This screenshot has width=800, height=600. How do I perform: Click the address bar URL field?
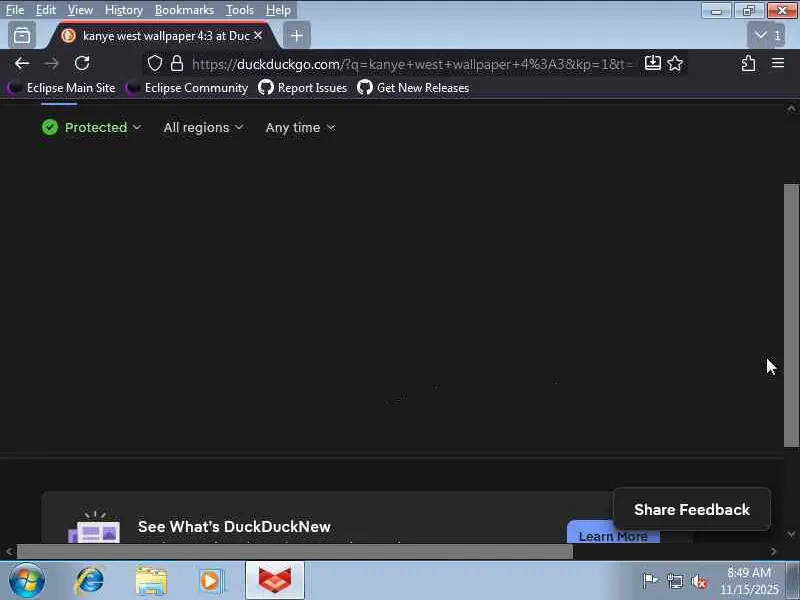tap(411, 64)
